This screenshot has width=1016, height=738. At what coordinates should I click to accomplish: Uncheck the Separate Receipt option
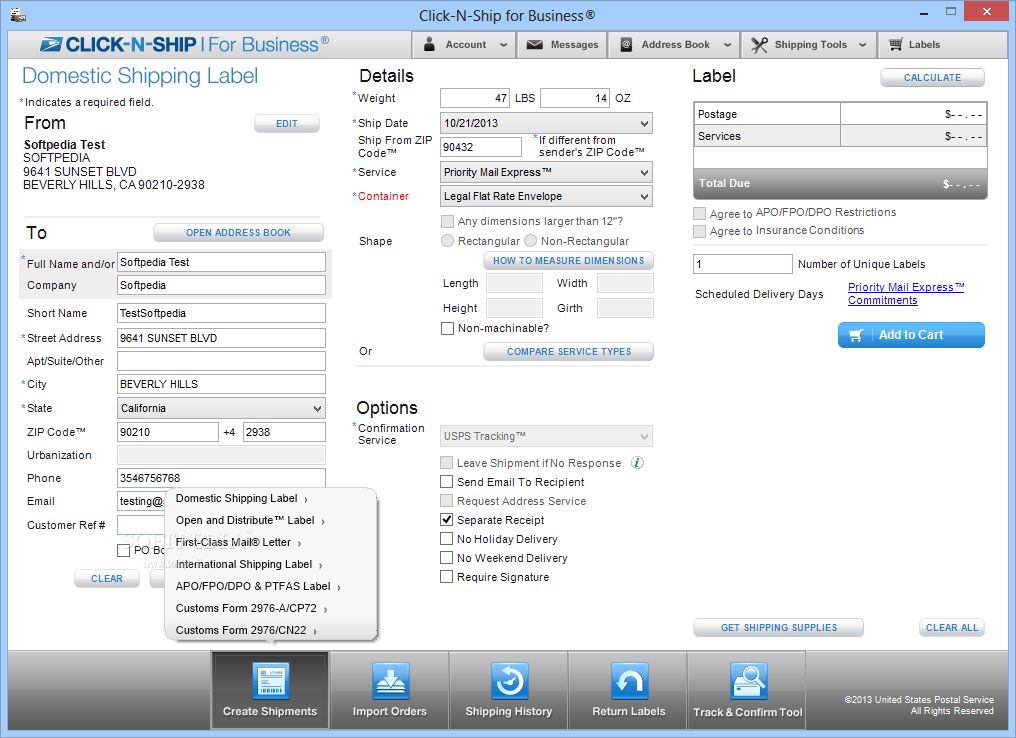point(446,520)
